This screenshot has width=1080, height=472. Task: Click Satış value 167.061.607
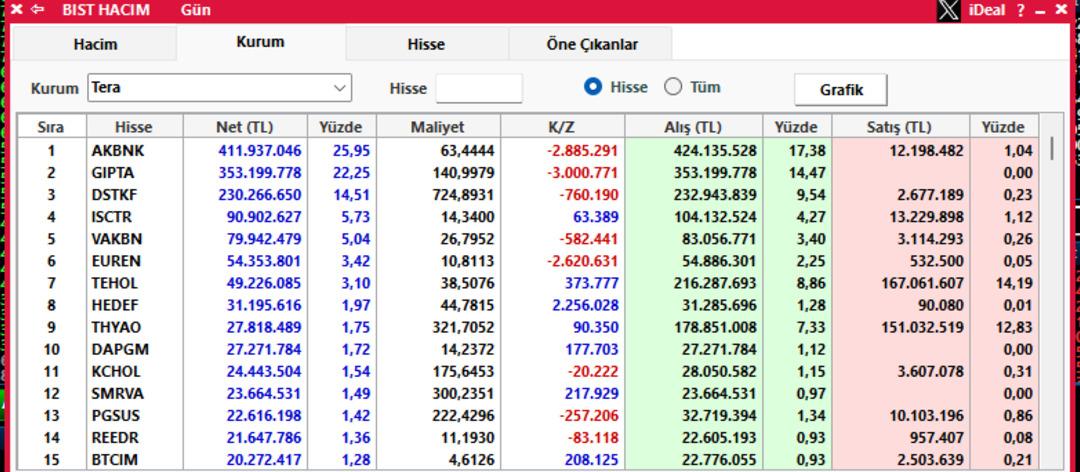pyautogui.click(x=922, y=283)
